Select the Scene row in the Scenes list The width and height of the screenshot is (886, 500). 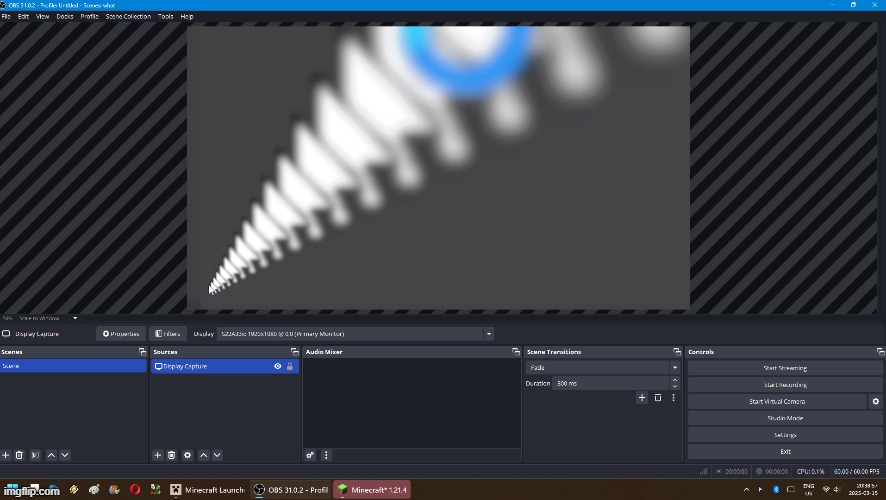[73, 366]
